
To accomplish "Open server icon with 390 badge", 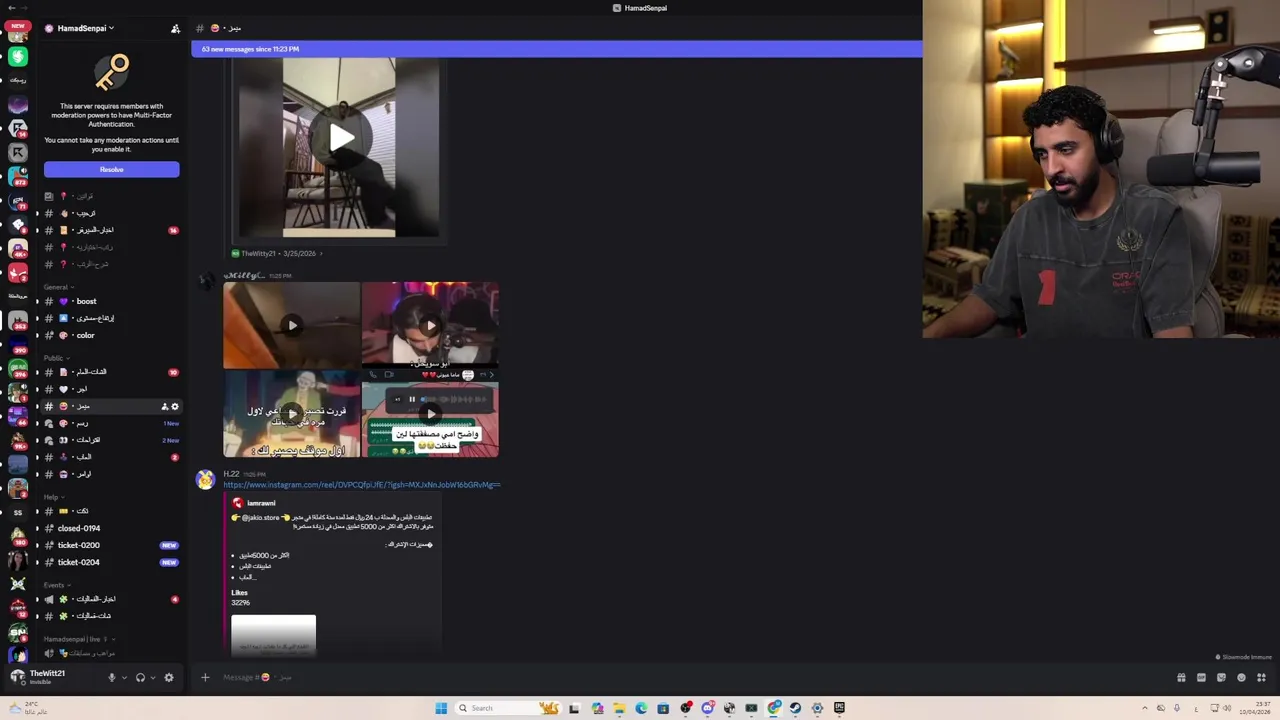I will pyautogui.click(x=17, y=344).
